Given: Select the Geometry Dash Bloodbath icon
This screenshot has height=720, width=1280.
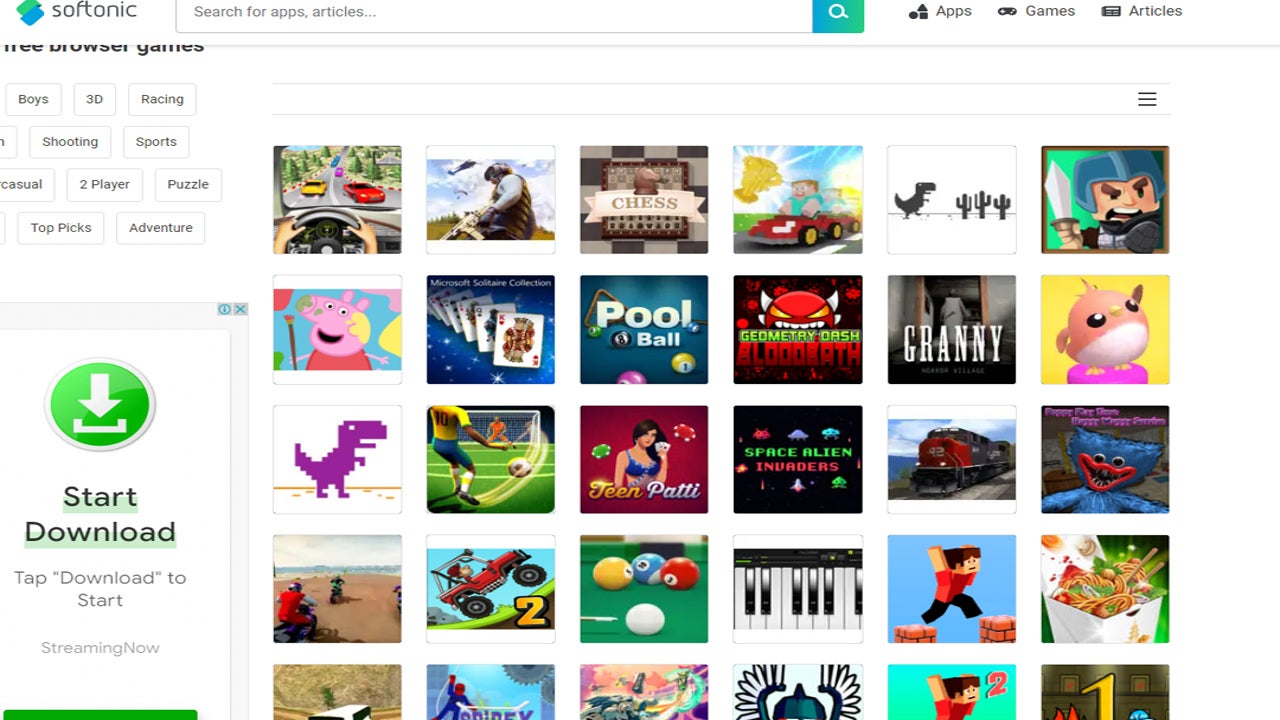Looking at the screenshot, I should point(797,330).
